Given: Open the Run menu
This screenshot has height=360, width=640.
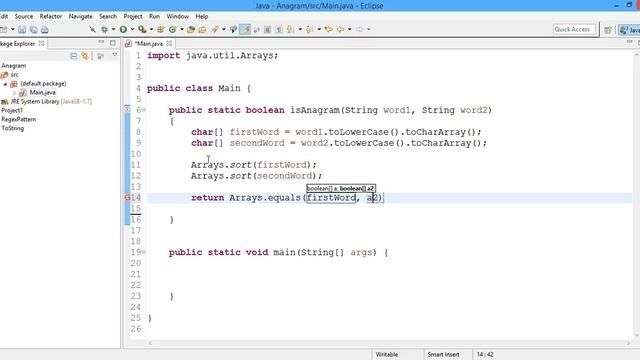Looking at the screenshot, I should [x=154, y=16].
